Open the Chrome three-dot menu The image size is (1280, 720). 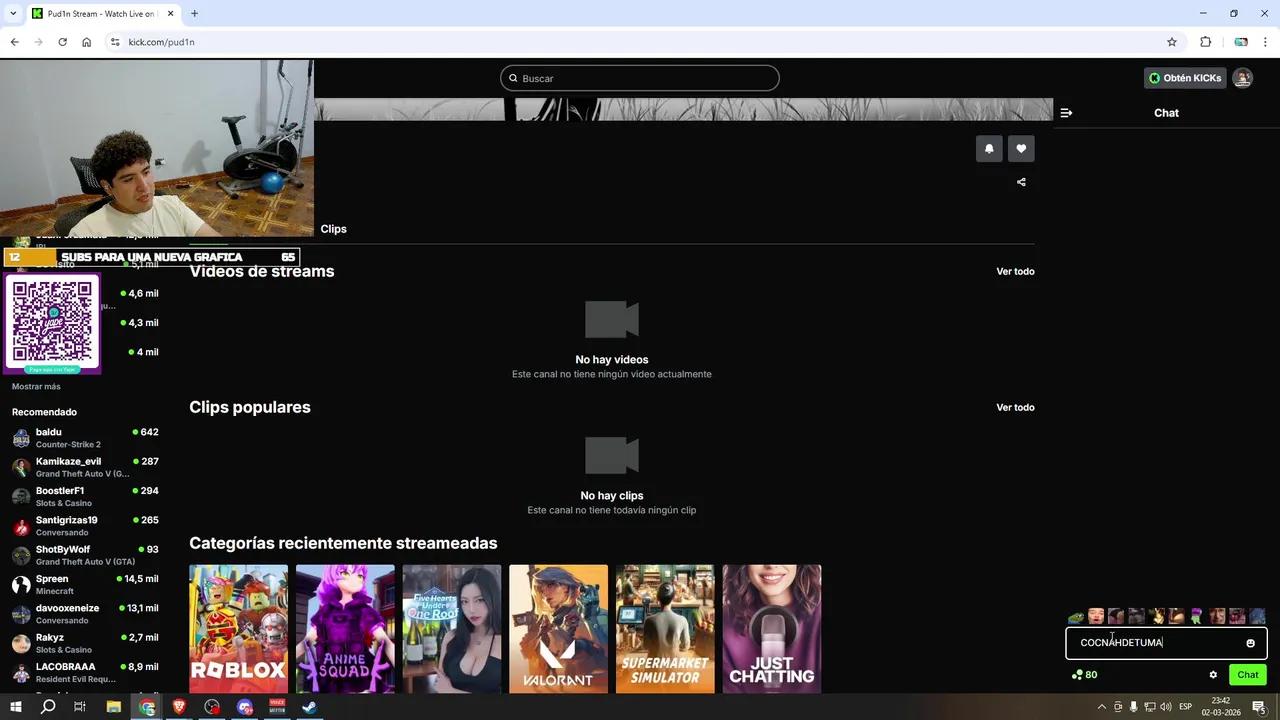(x=1266, y=42)
